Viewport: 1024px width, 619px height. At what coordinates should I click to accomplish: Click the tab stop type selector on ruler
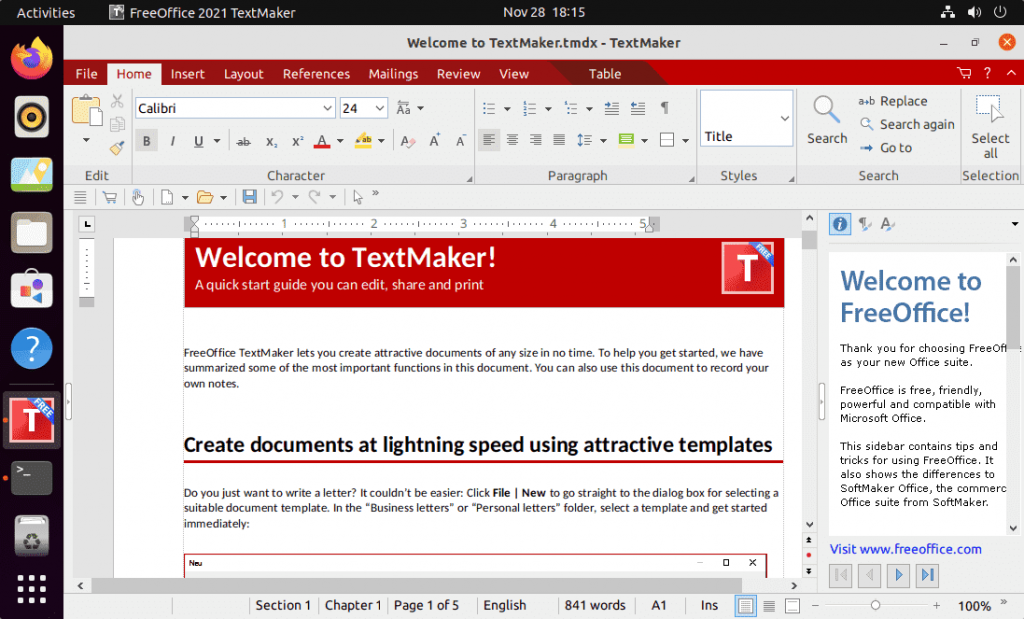pyautogui.click(x=87, y=225)
